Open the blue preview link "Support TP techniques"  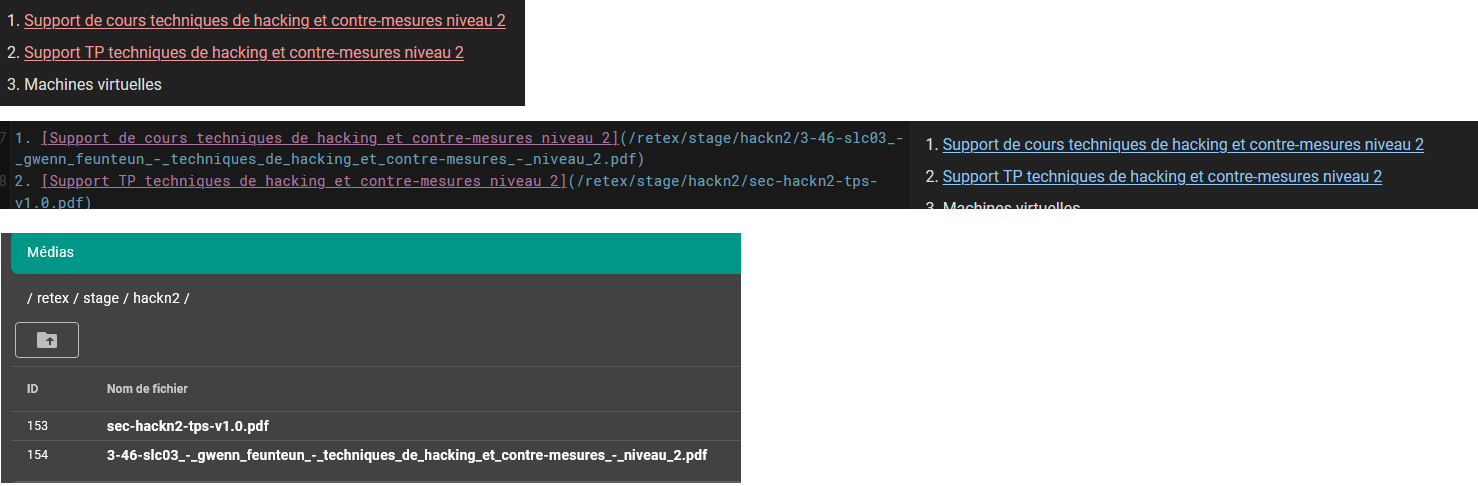[1162, 176]
